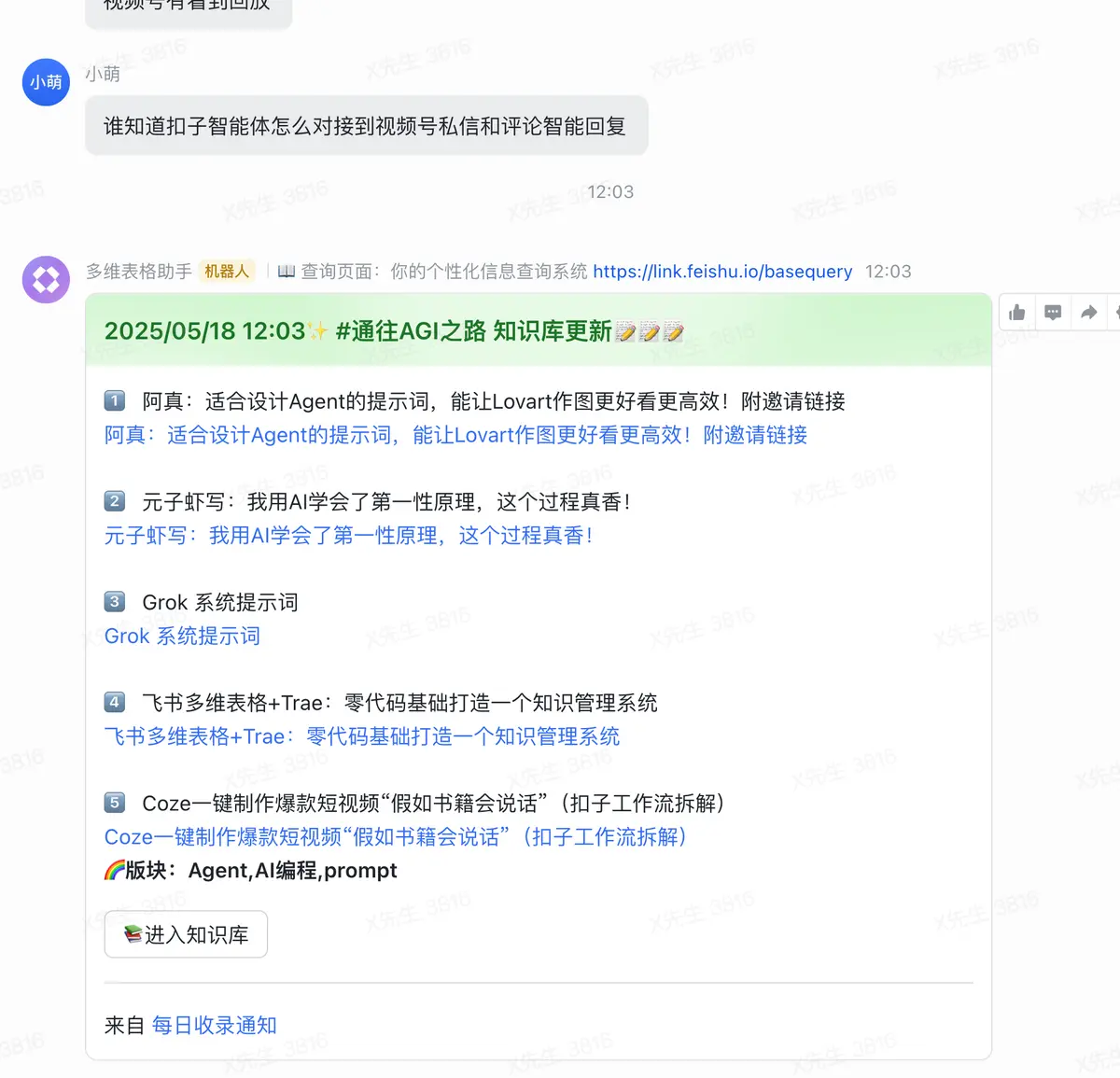Click the centered 12:03 timestamp

point(610,192)
